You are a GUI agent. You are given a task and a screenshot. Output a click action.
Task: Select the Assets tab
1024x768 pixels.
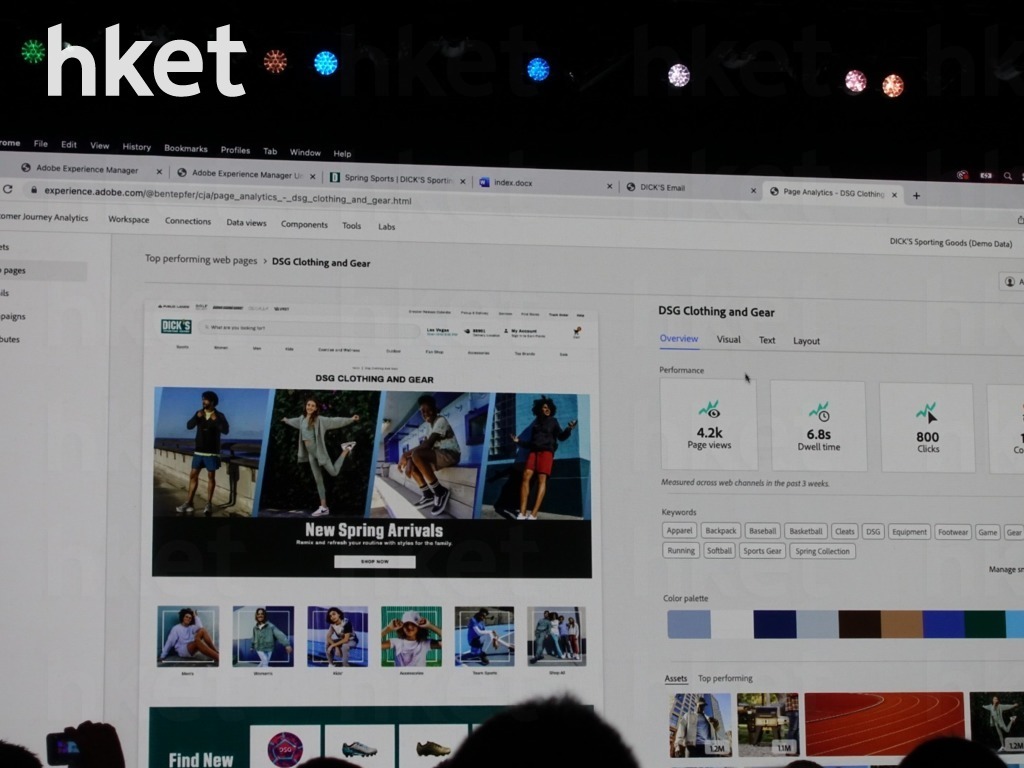(676, 679)
